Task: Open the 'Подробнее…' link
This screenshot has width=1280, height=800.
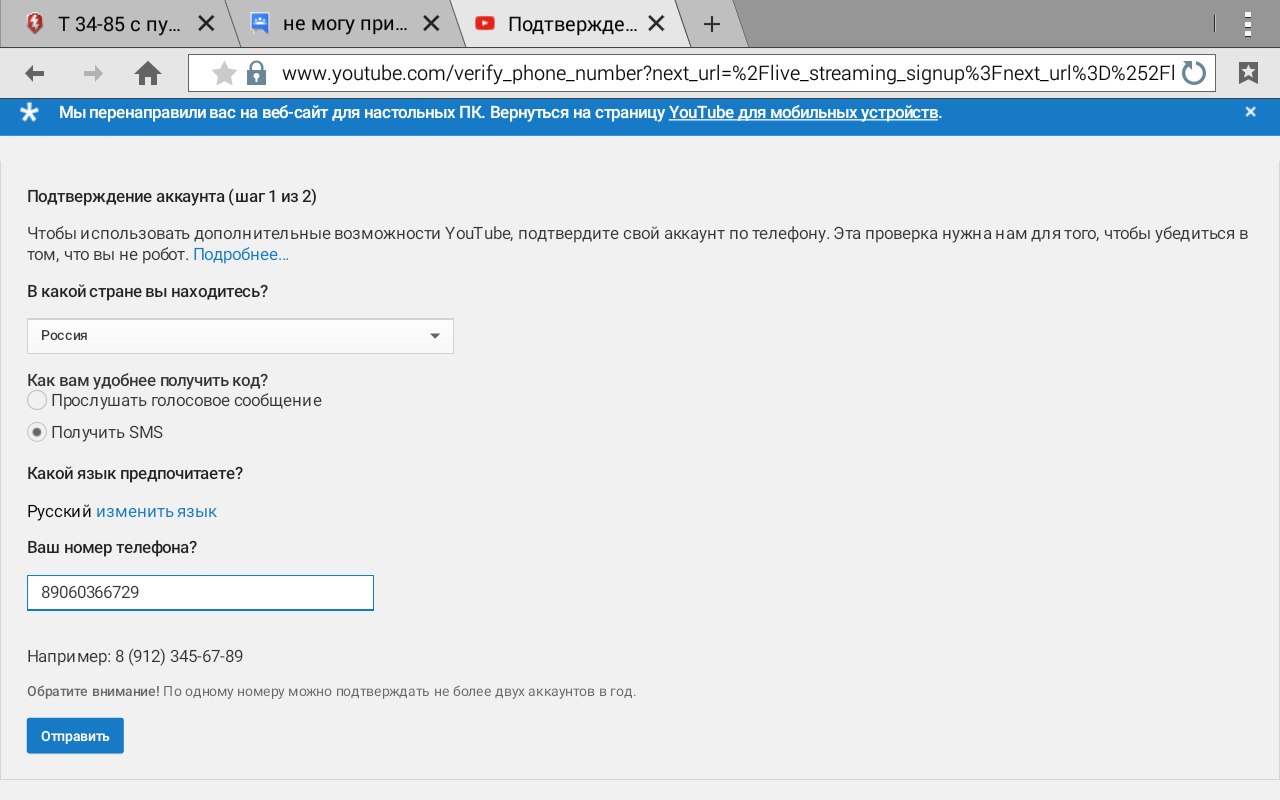Action: [x=241, y=255]
